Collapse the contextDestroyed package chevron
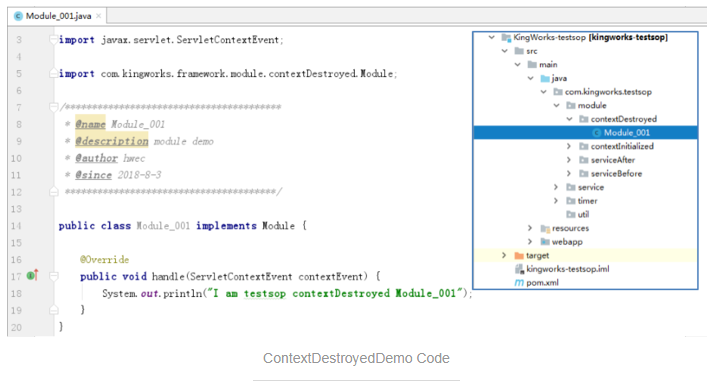Image resolution: width=721 pixels, height=388 pixels. pyautogui.click(x=569, y=119)
